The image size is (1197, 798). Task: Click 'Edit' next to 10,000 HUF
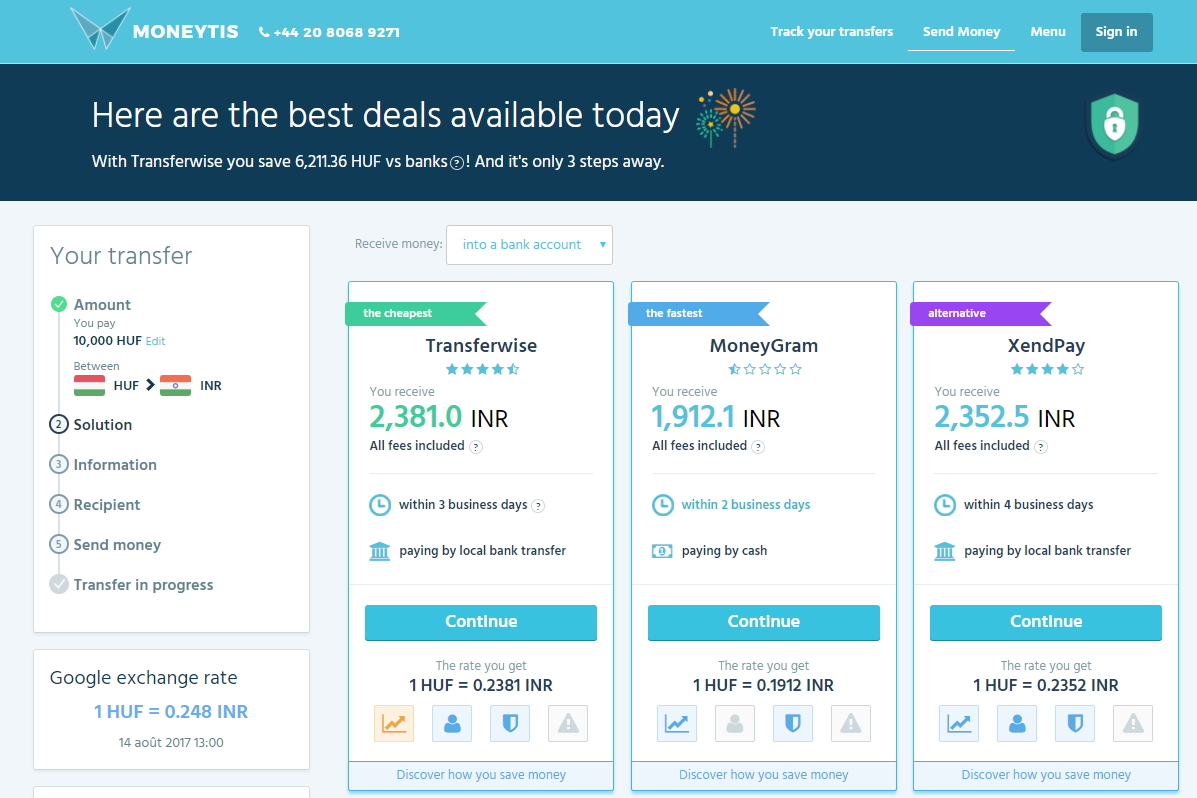pos(155,341)
